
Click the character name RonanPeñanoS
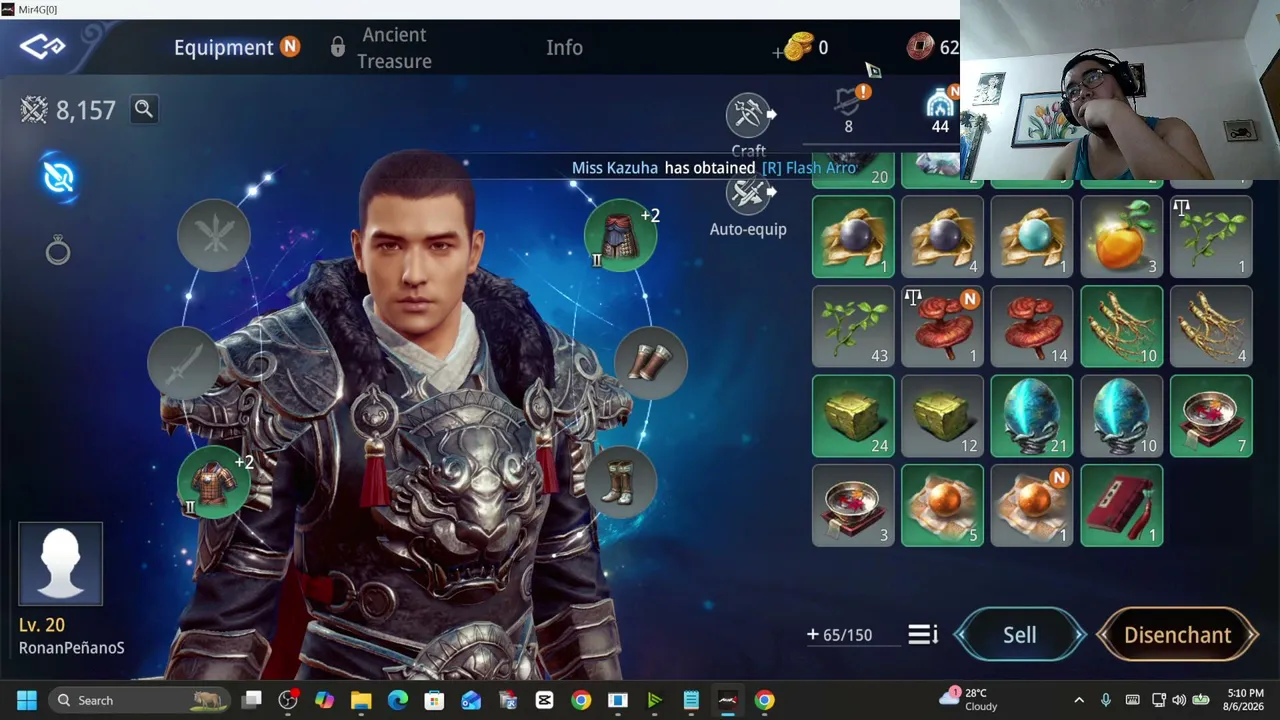click(x=72, y=648)
